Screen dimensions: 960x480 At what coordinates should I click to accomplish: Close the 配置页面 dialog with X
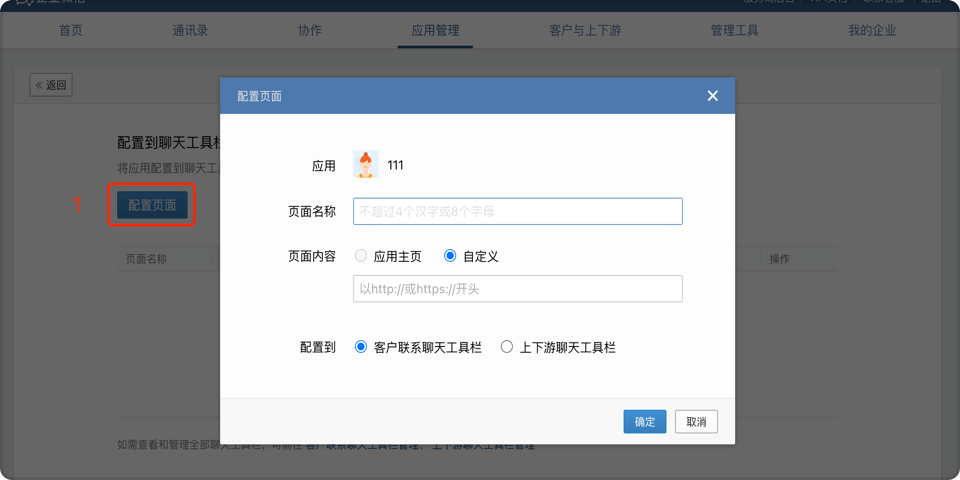click(x=712, y=96)
